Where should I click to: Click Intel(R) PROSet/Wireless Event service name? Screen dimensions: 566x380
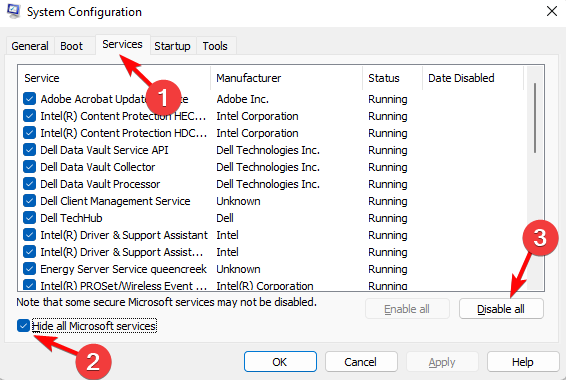(x=123, y=286)
